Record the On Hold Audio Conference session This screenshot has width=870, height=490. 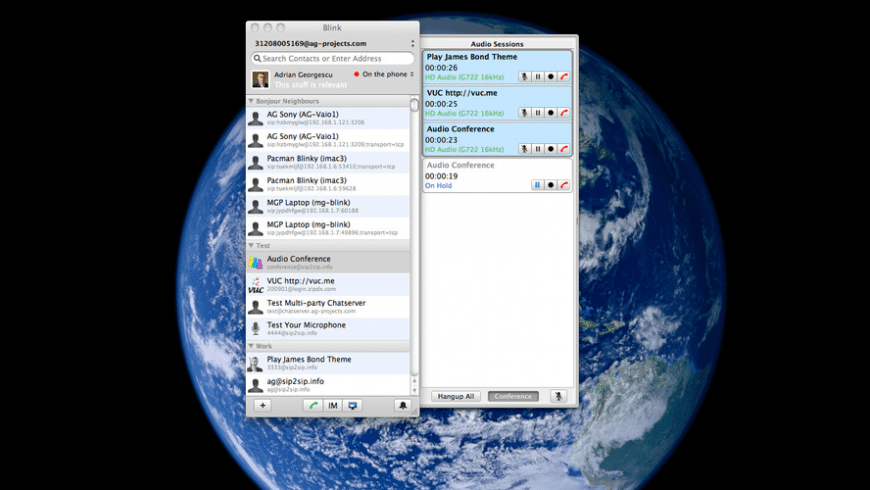tap(551, 185)
